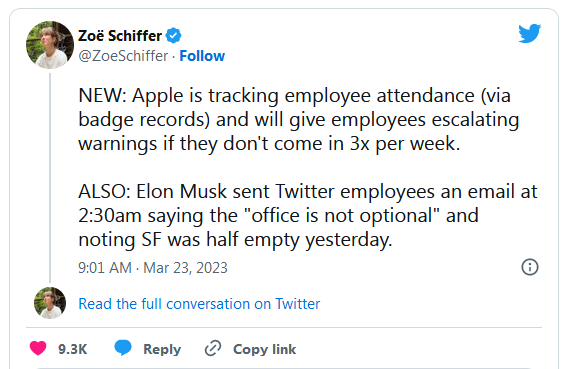Select the Reply text label
The height and width of the screenshot is (369, 568).
tap(162, 349)
